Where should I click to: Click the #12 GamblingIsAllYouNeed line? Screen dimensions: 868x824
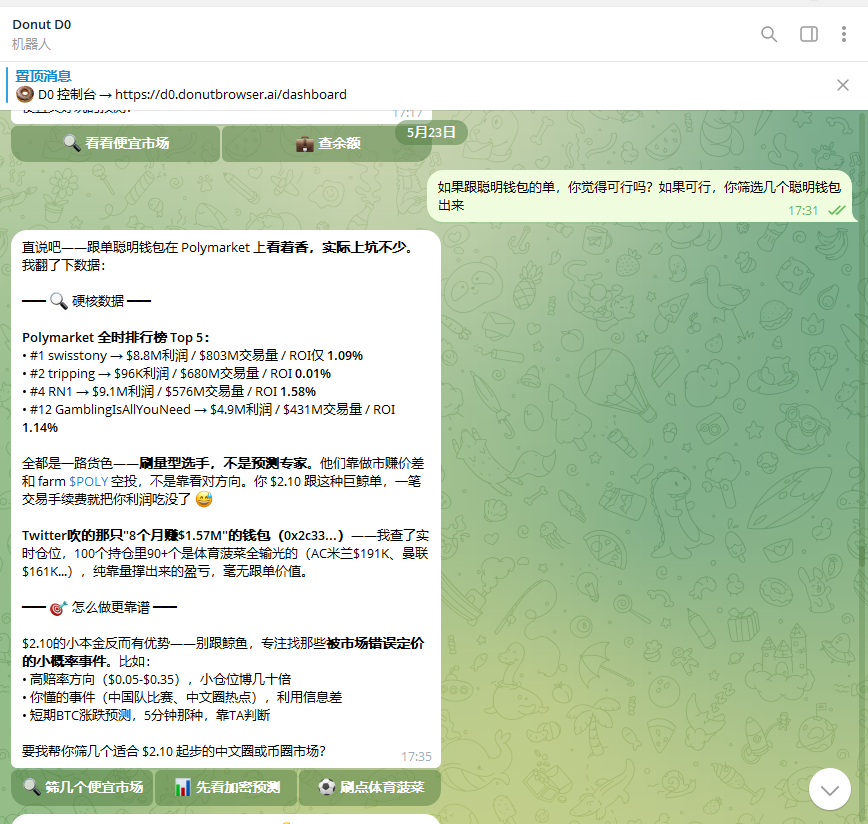[209, 418]
